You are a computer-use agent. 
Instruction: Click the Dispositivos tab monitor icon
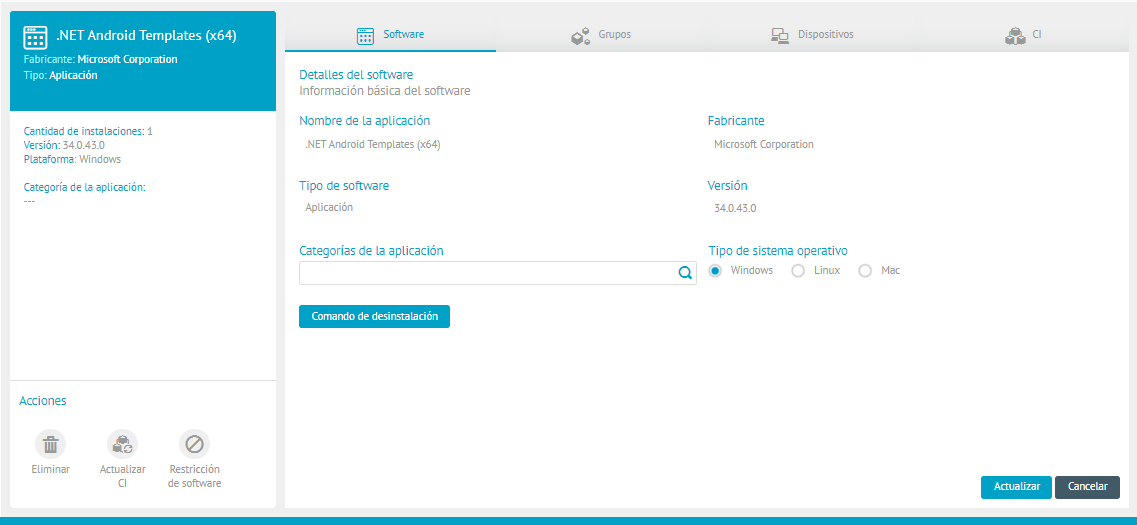(x=780, y=36)
